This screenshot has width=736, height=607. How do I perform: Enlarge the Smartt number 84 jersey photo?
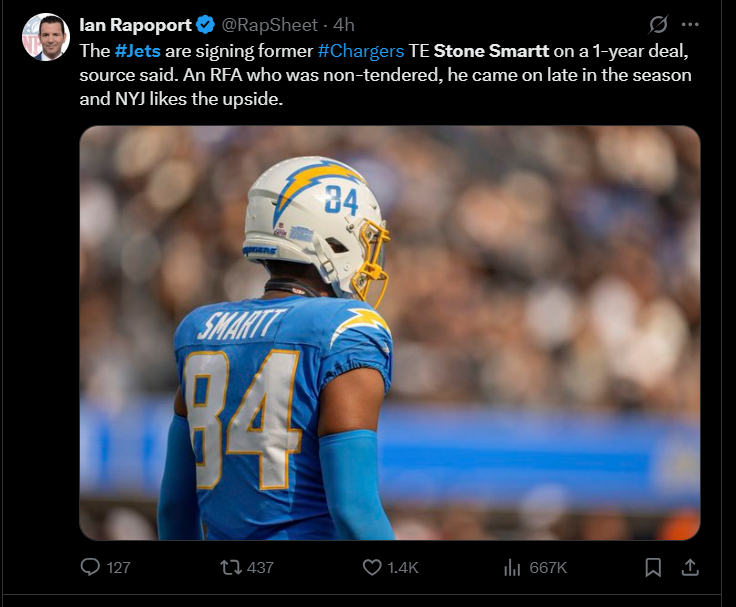point(389,332)
